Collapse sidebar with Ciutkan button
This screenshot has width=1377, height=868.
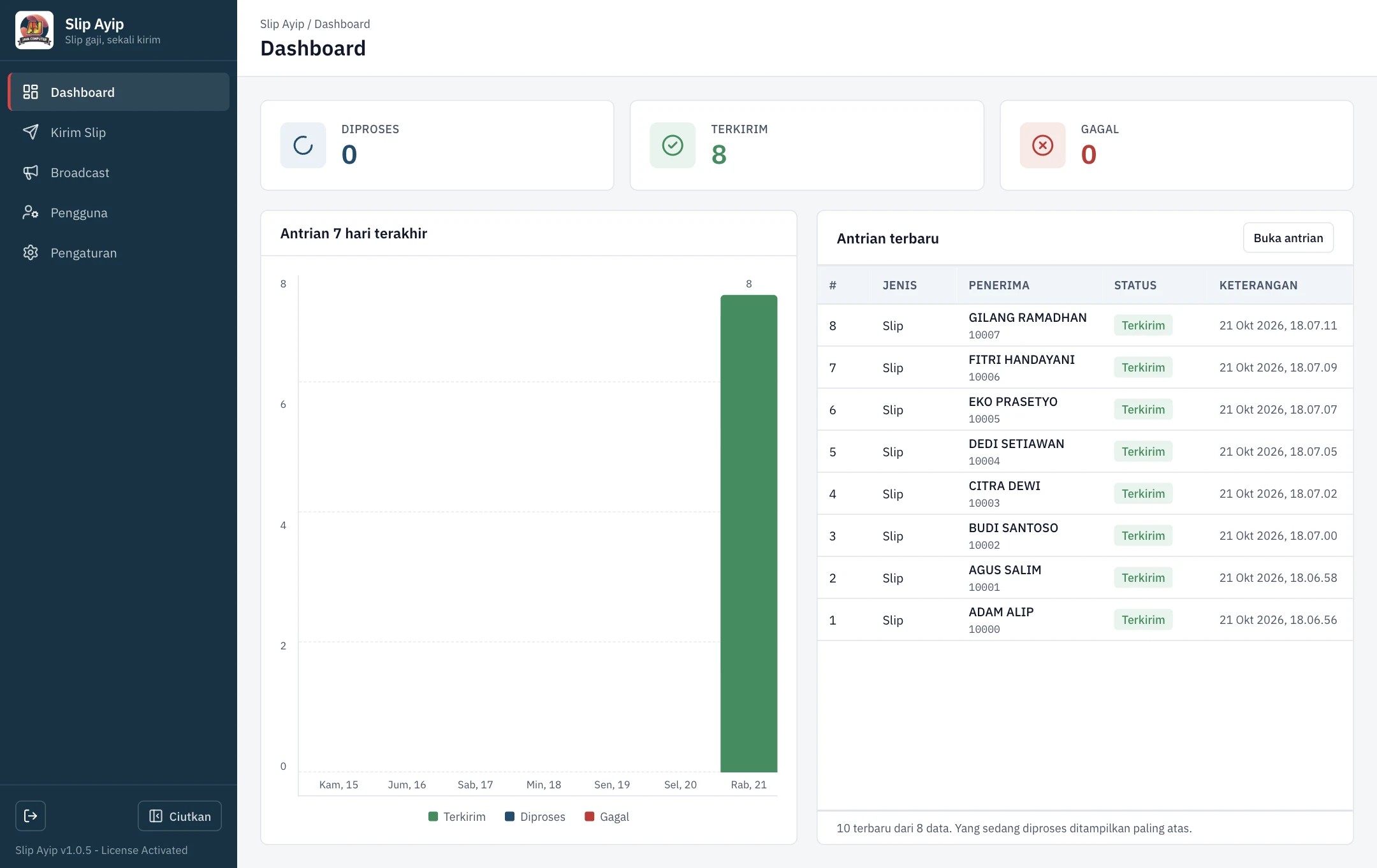coord(180,816)
